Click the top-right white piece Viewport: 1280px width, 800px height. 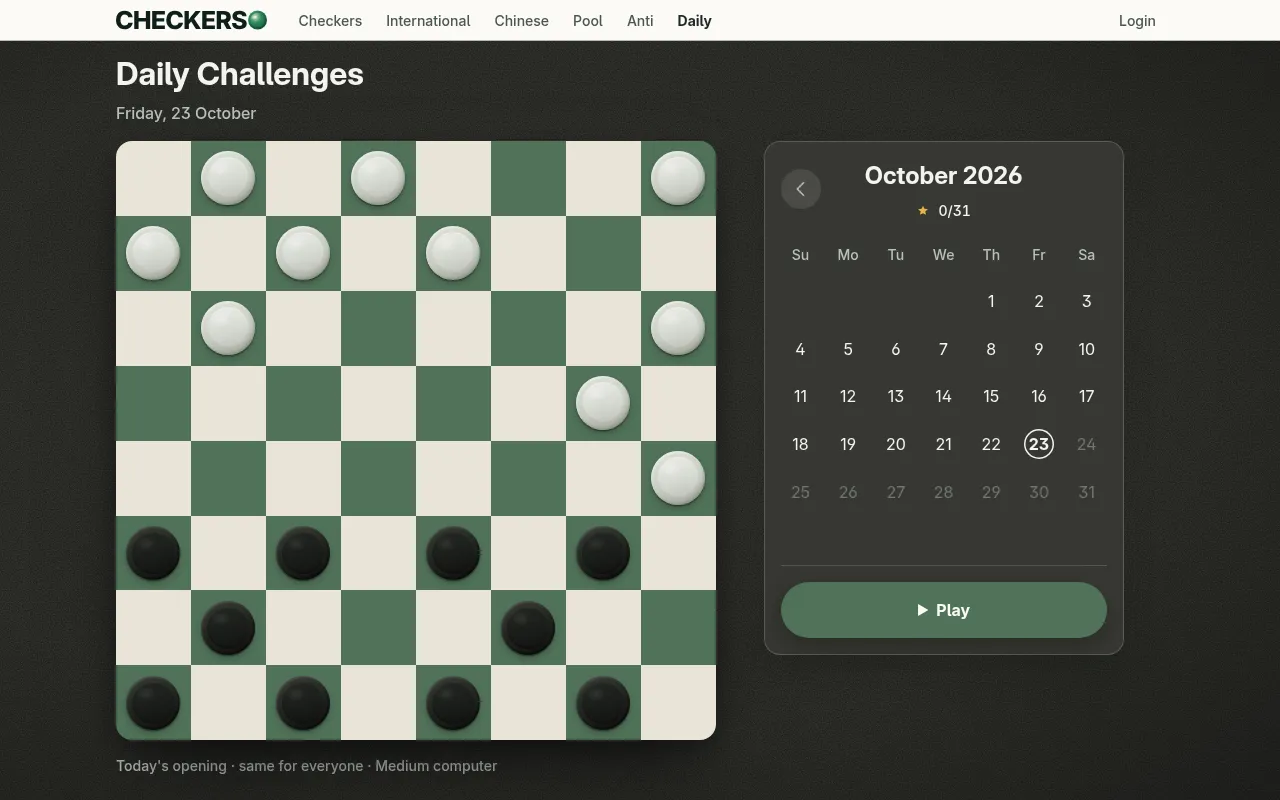pyautogui.click(x=678, y=178)
